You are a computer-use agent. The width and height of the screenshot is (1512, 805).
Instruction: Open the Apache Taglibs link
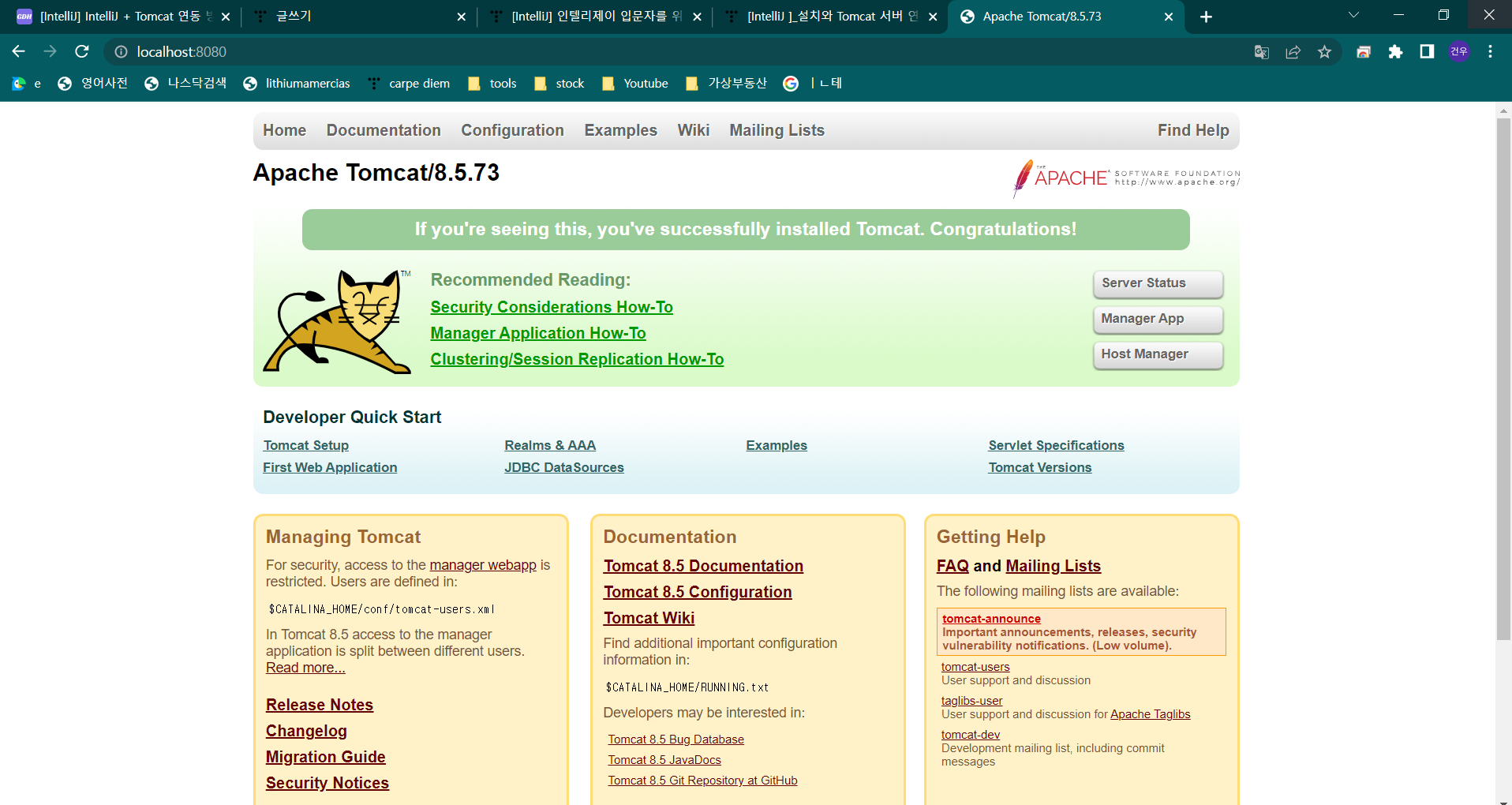point(1150,714)
